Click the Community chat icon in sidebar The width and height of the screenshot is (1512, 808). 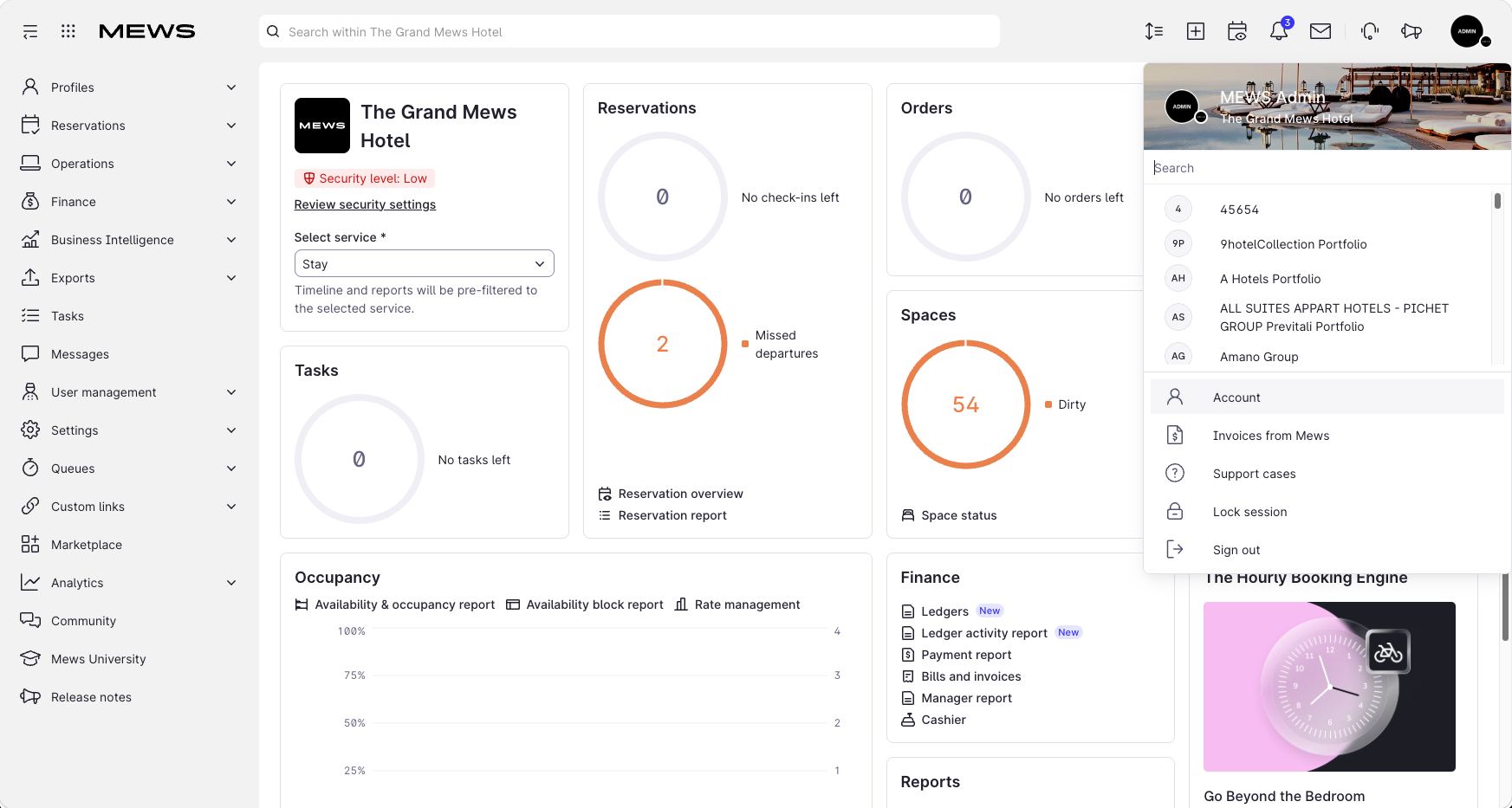click(x=30, y=621)
